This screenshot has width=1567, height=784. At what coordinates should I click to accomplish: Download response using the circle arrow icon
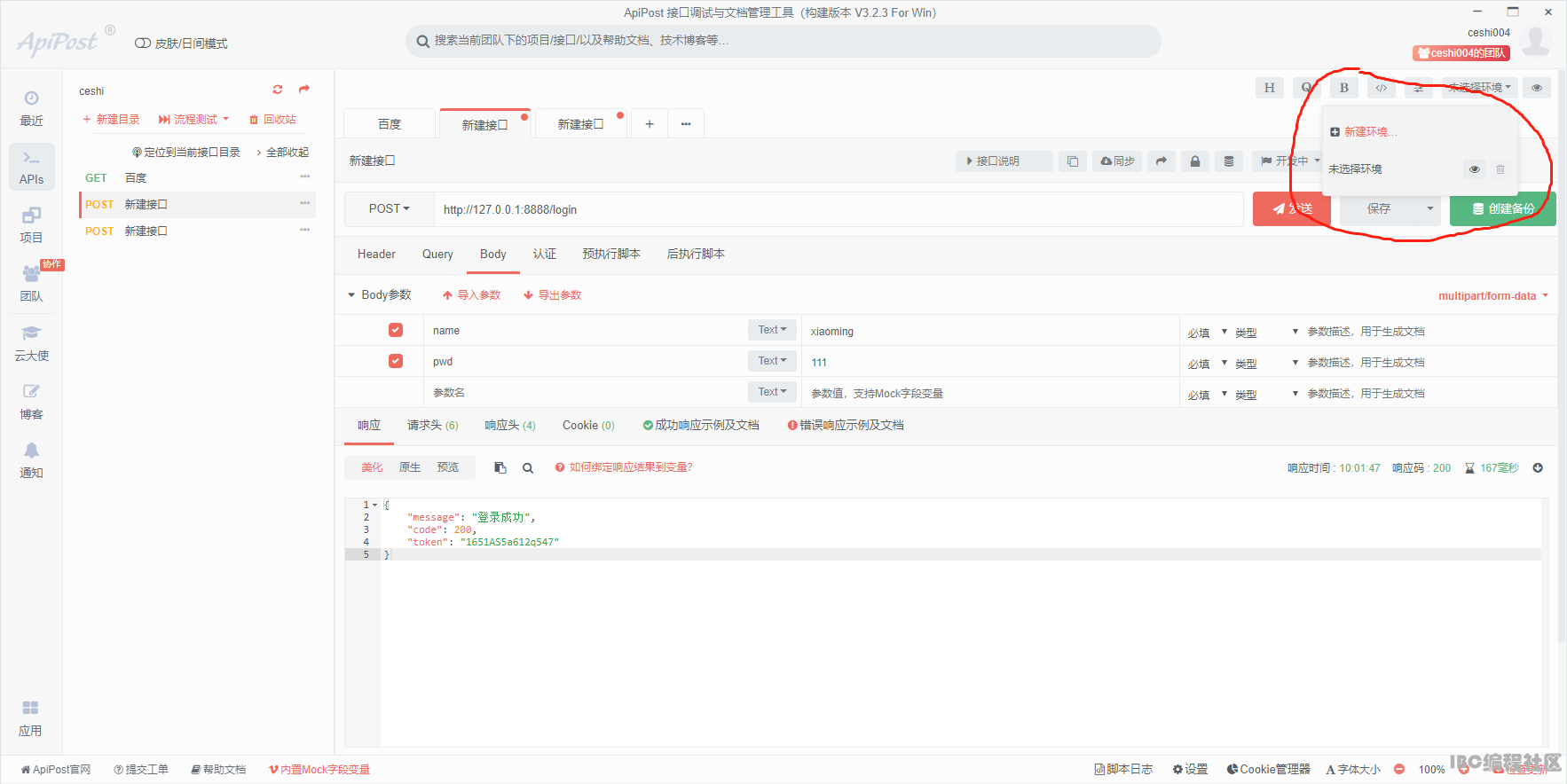[1538, 467]
